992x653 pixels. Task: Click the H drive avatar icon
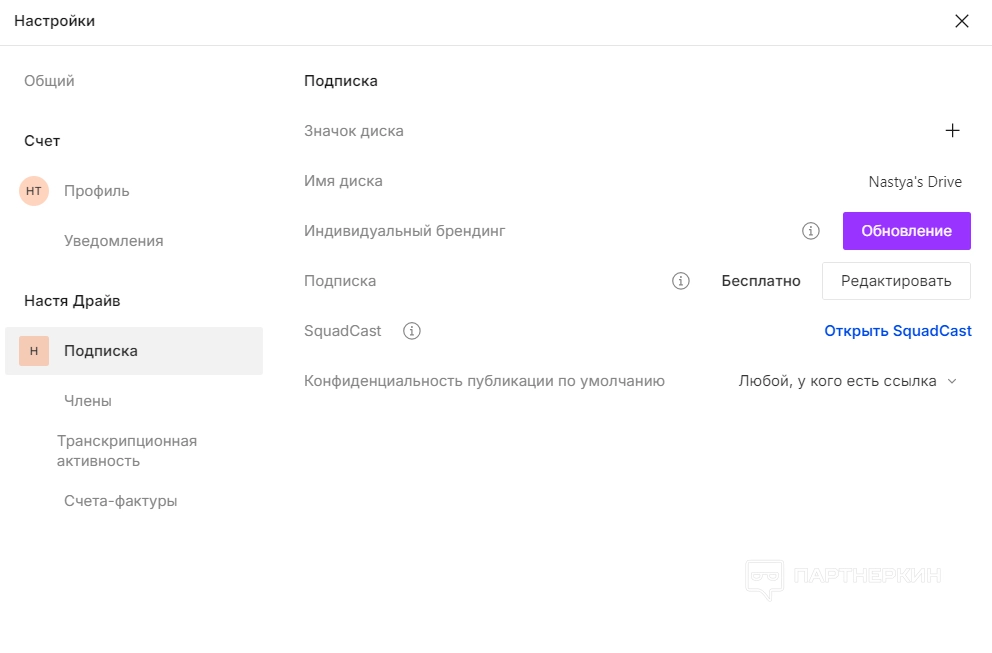pos(34,351)
